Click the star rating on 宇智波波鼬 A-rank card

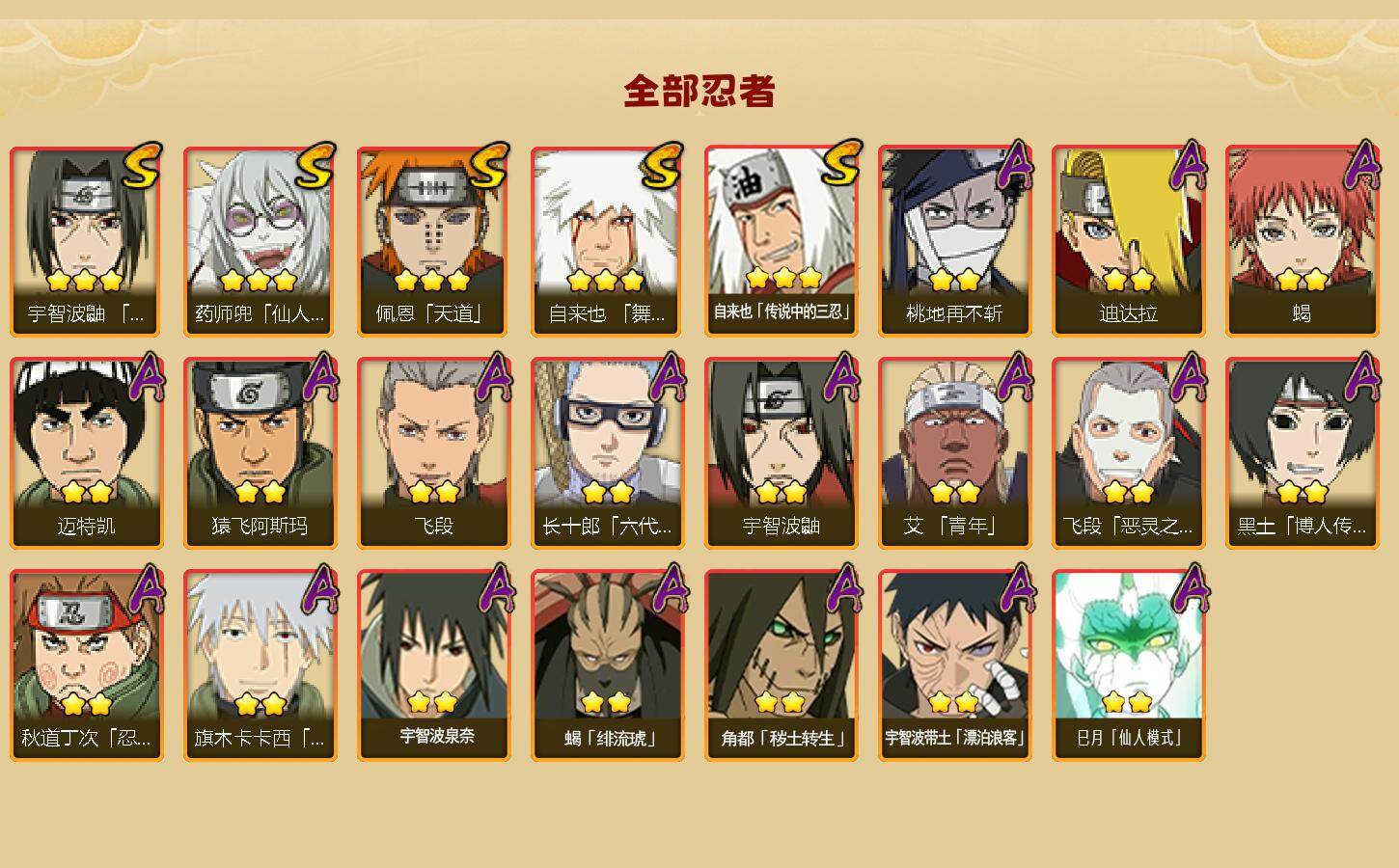point(781,493)
